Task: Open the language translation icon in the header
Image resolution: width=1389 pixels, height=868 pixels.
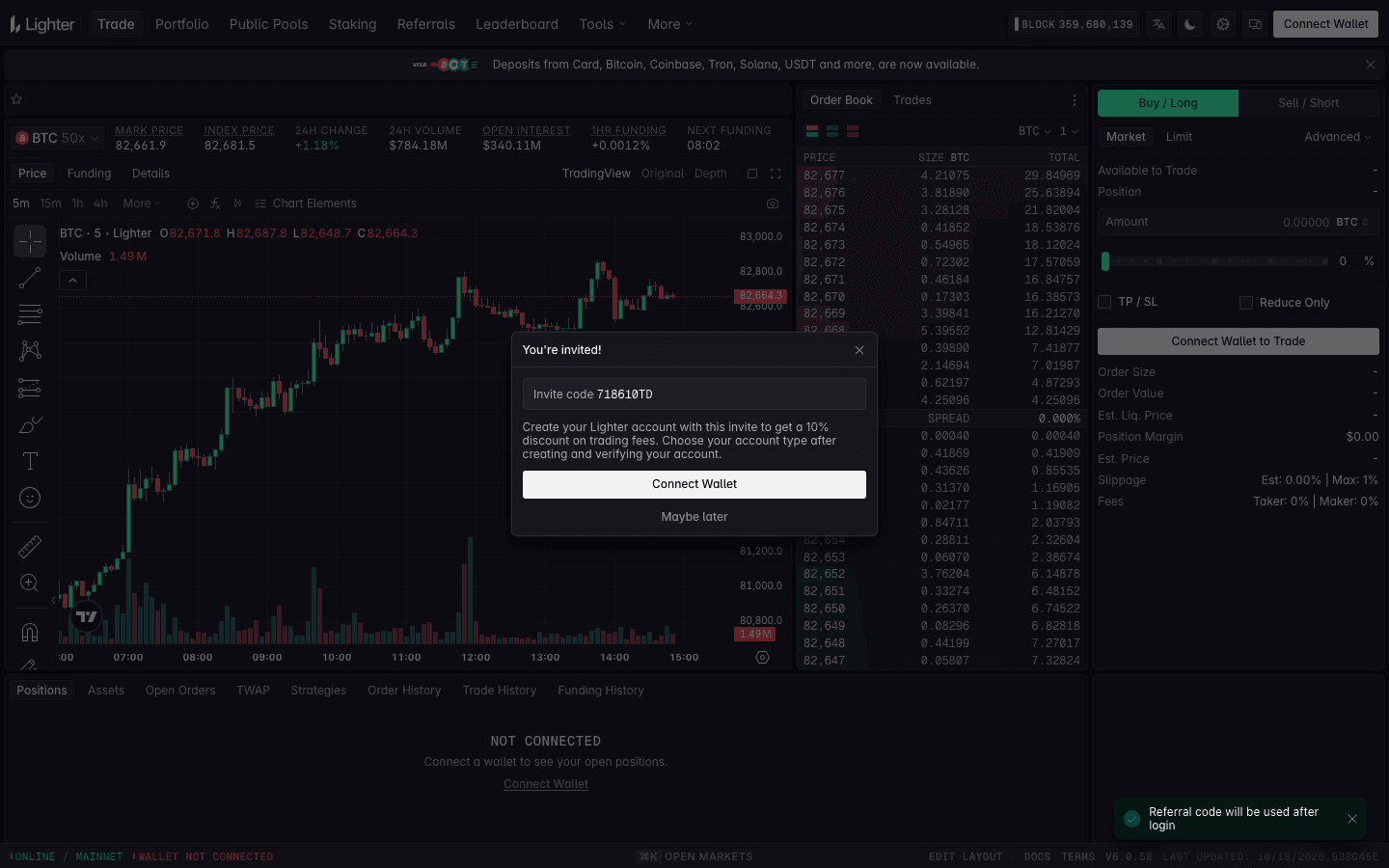Action: point(1158,24)
